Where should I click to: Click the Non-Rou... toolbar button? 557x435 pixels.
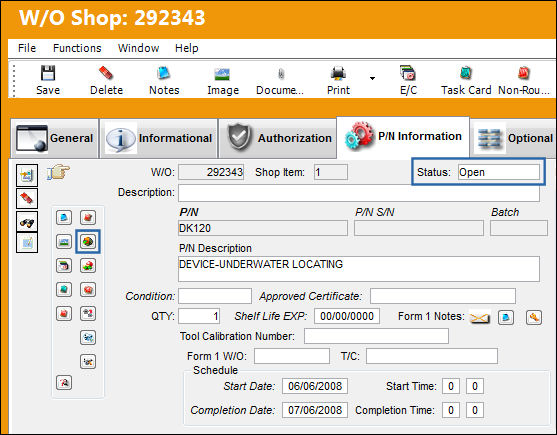524,80
